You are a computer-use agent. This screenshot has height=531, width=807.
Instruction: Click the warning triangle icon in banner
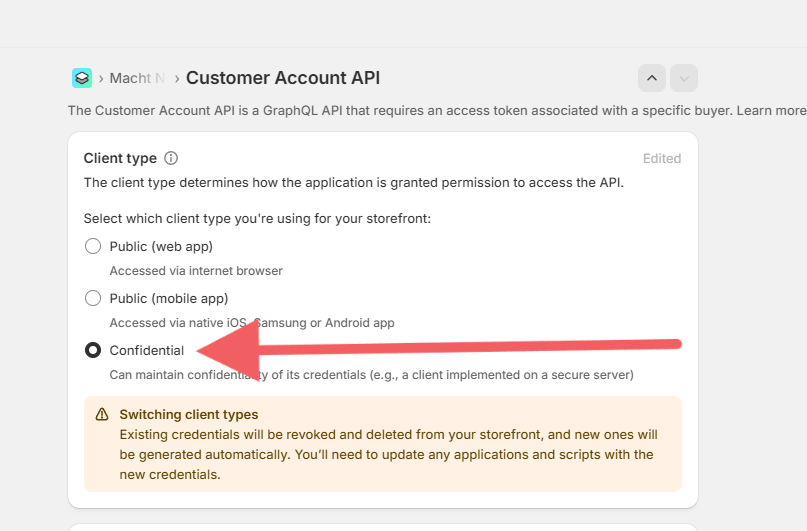coord(102,415)
